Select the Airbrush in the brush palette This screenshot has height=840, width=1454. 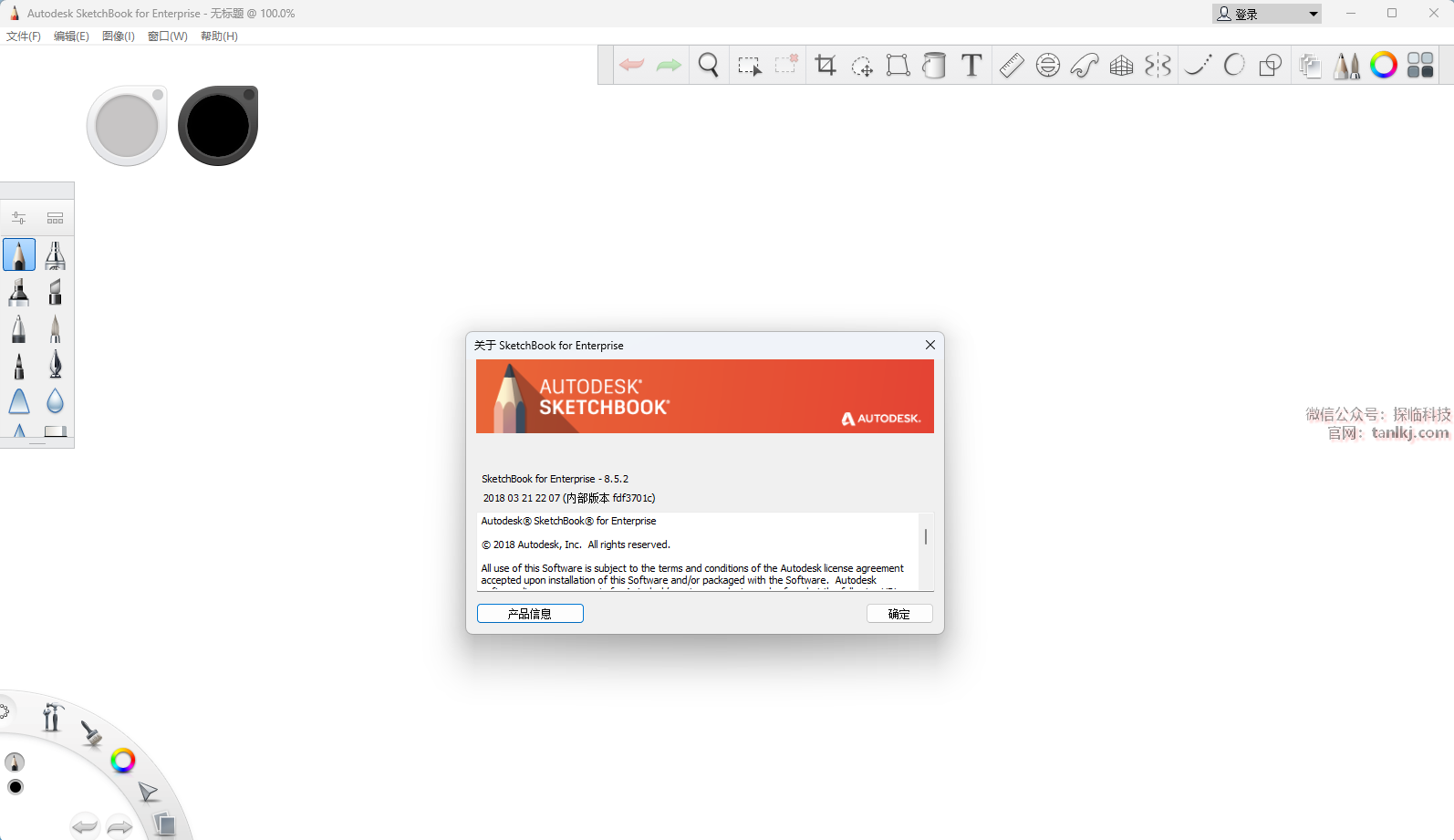pyautogui.click(x=56, y=254)
